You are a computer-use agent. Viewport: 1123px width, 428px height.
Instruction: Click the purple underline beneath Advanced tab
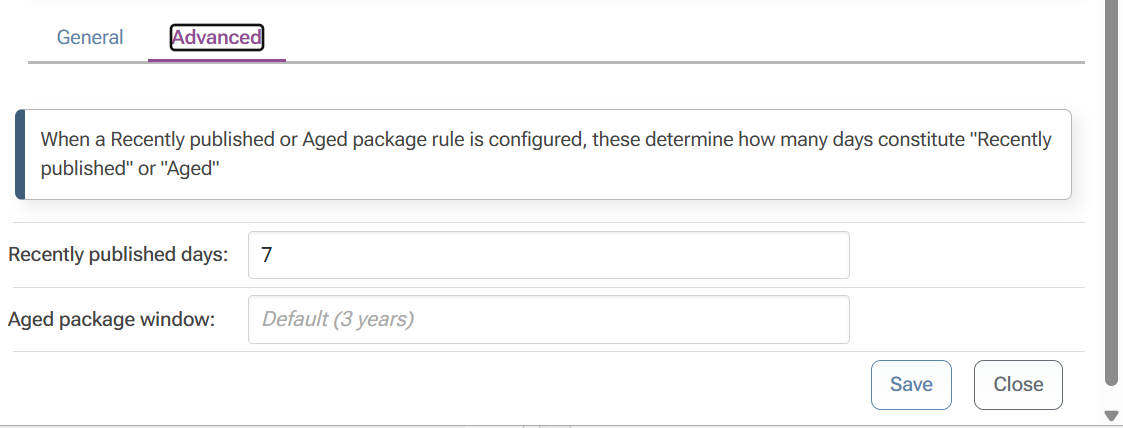click(216, 60)
